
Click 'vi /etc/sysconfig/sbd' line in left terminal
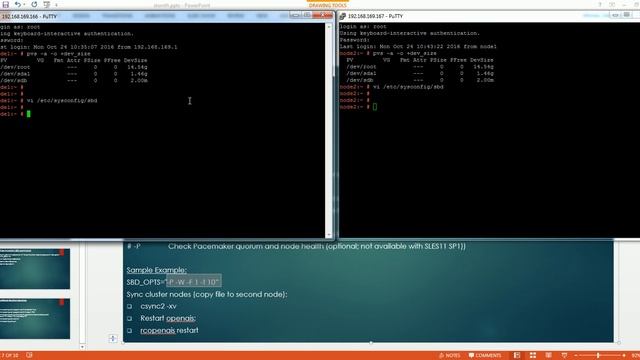point(62,100)
